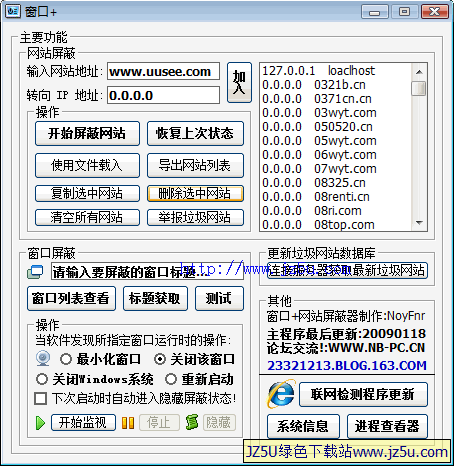Screen dimensions: 454x466
Task: Click 标题获取 button
Action: coord(155,298)
